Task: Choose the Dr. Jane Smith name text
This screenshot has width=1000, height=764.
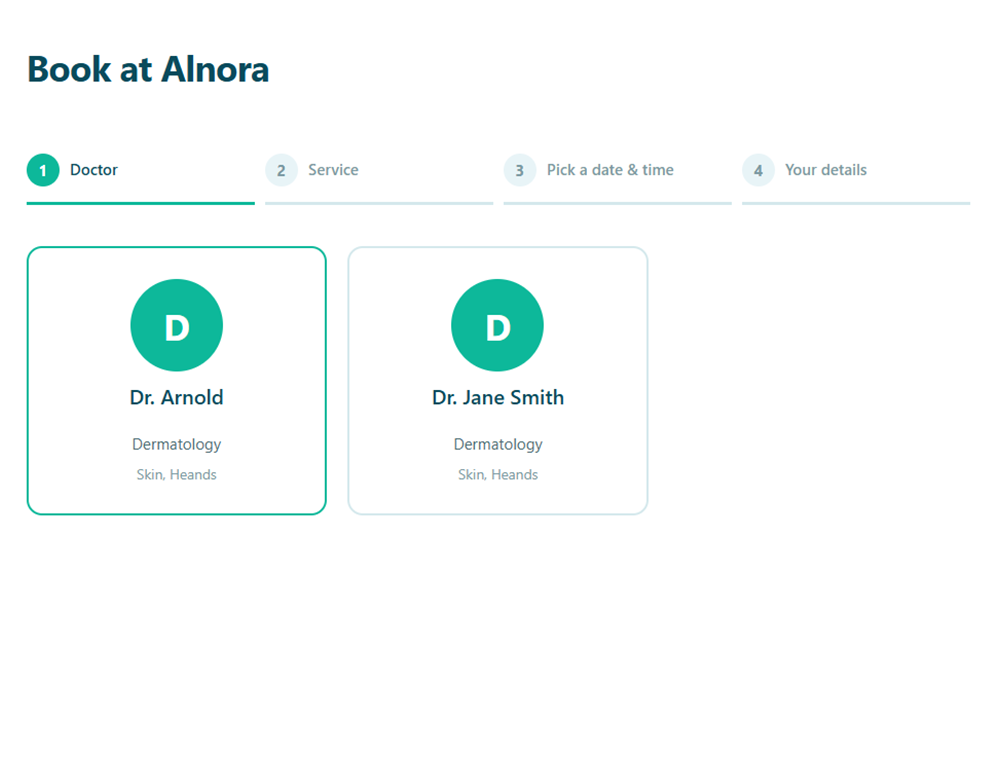Action: point(498,397)
